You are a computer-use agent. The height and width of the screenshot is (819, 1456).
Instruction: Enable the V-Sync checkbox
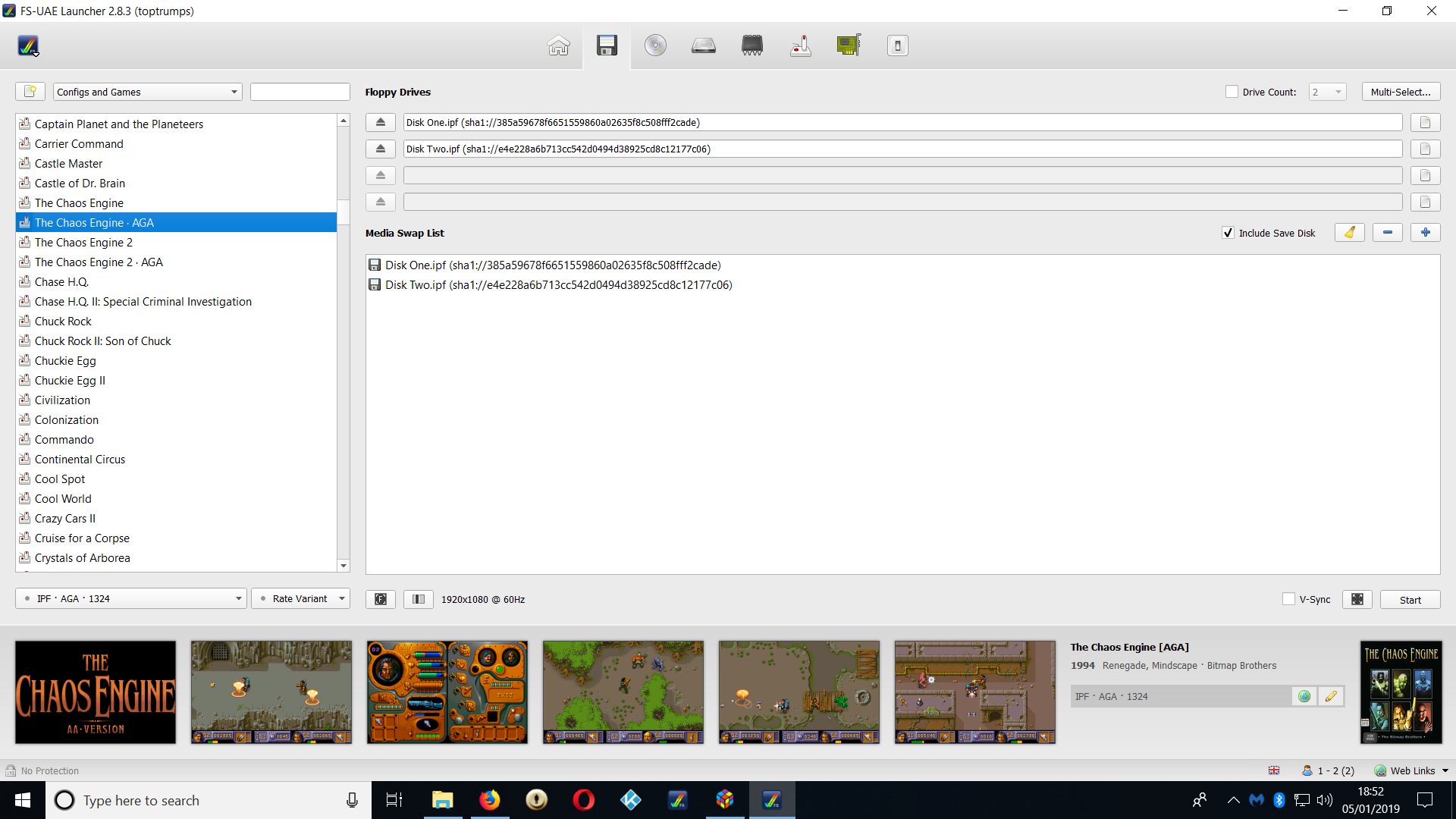click(1288, 599)
